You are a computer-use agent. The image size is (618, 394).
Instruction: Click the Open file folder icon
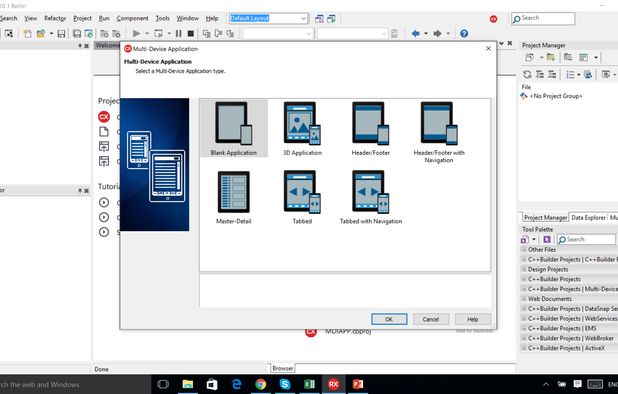pyautogui.click(x=41, y=33)
